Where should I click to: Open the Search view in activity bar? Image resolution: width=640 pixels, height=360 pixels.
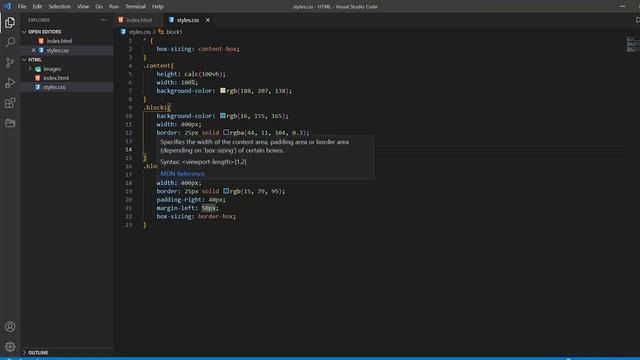pyautogui.click(x=10, y=42)
